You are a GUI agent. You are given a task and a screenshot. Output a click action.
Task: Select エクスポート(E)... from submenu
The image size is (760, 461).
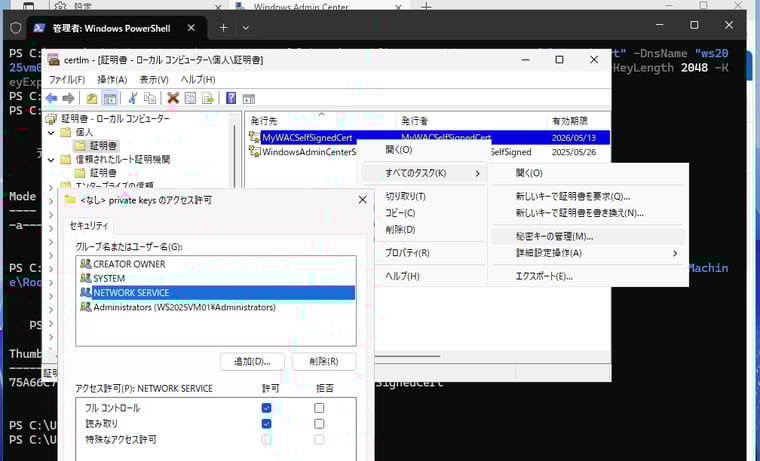(x=588, y=276)
